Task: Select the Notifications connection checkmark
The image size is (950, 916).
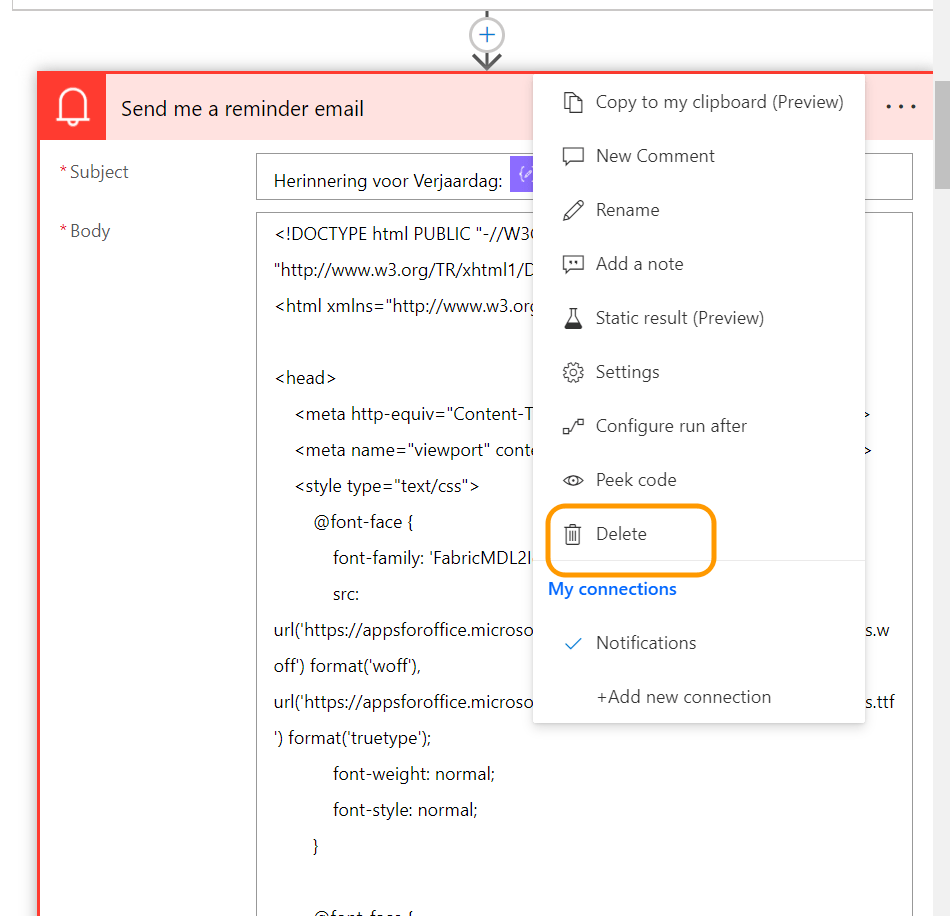Action: (573, 643)
